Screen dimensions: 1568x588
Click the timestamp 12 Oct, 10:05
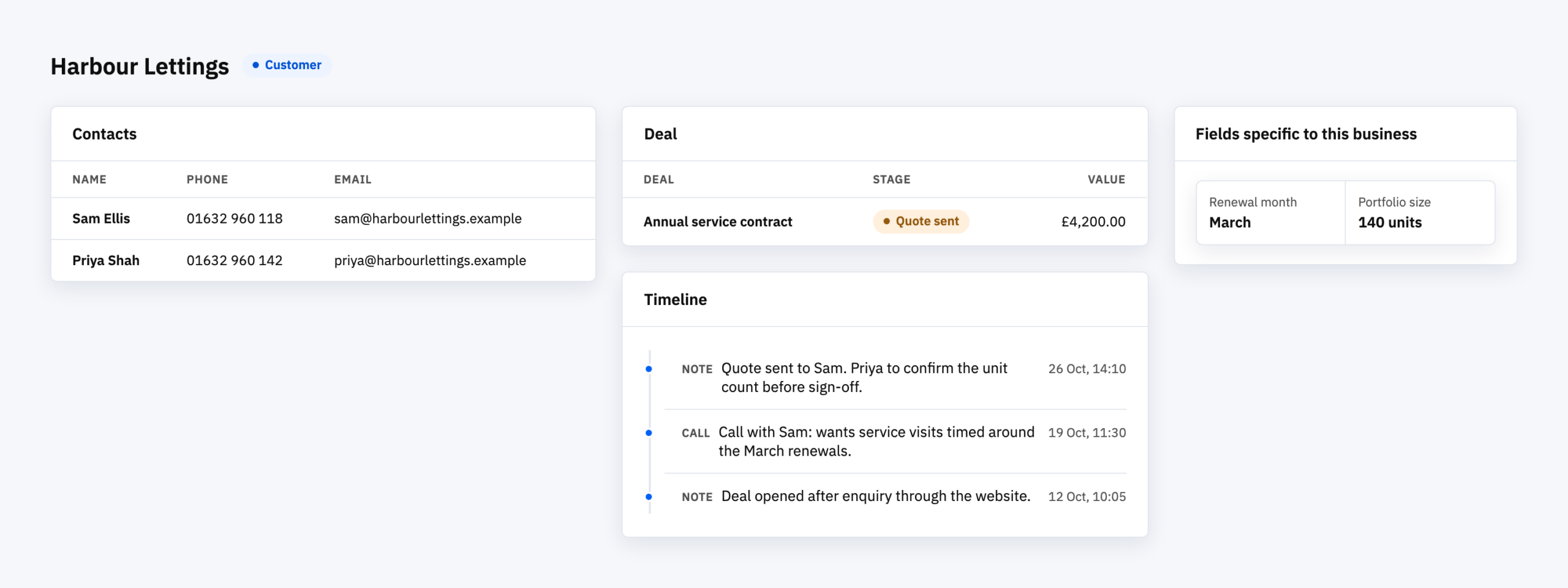coord(1087,497)
